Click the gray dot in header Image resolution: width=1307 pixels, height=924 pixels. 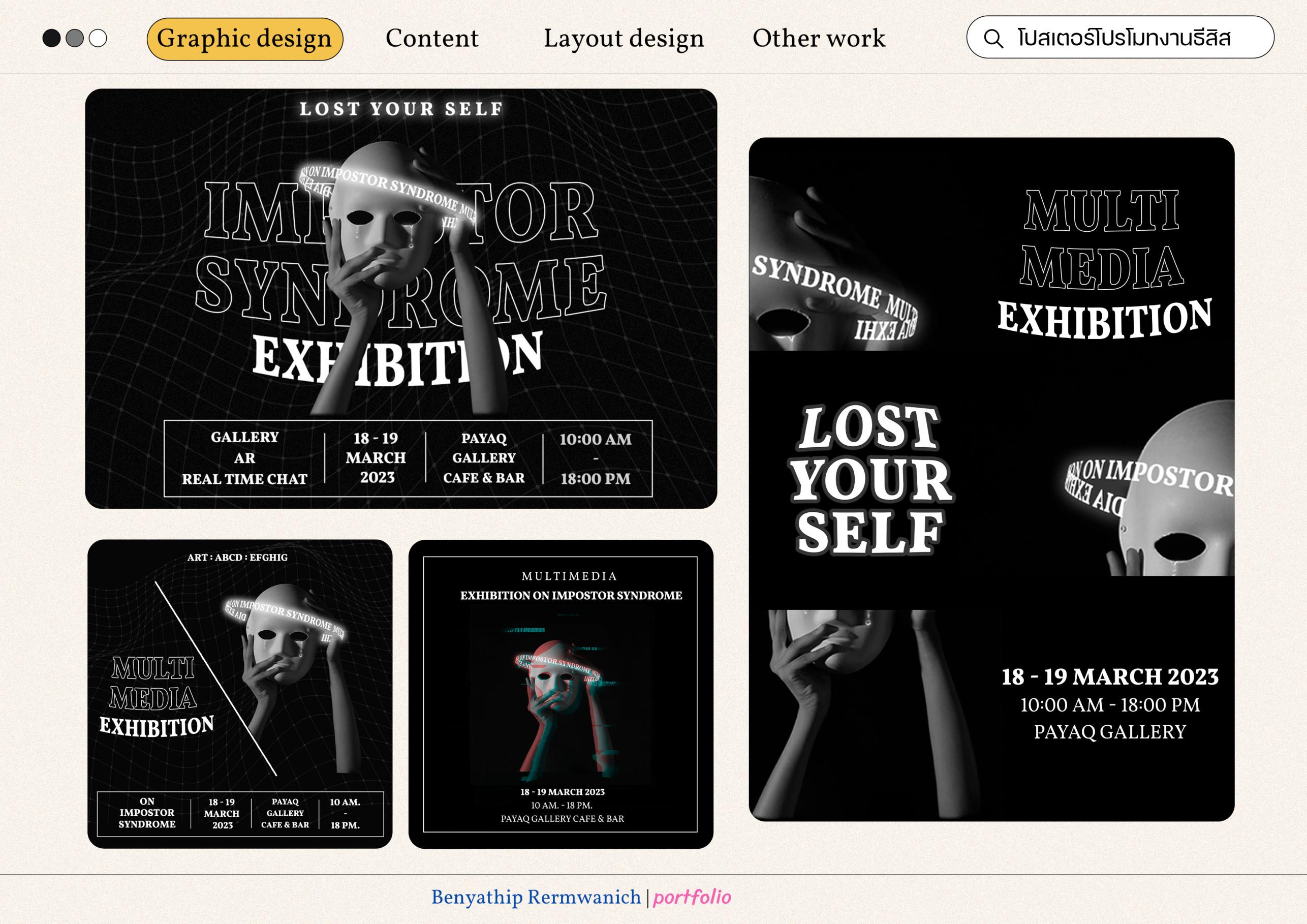click(x=75, y=38)
